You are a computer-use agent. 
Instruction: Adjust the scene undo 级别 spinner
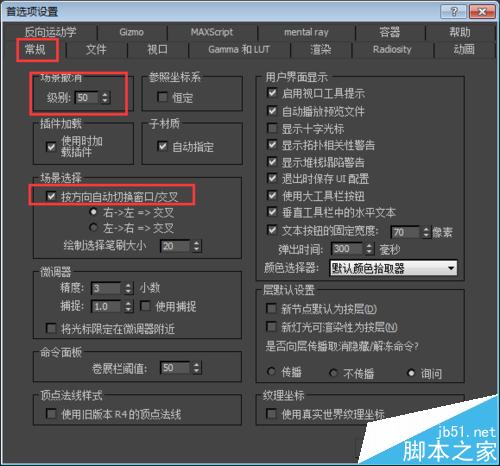pos(105,98)
